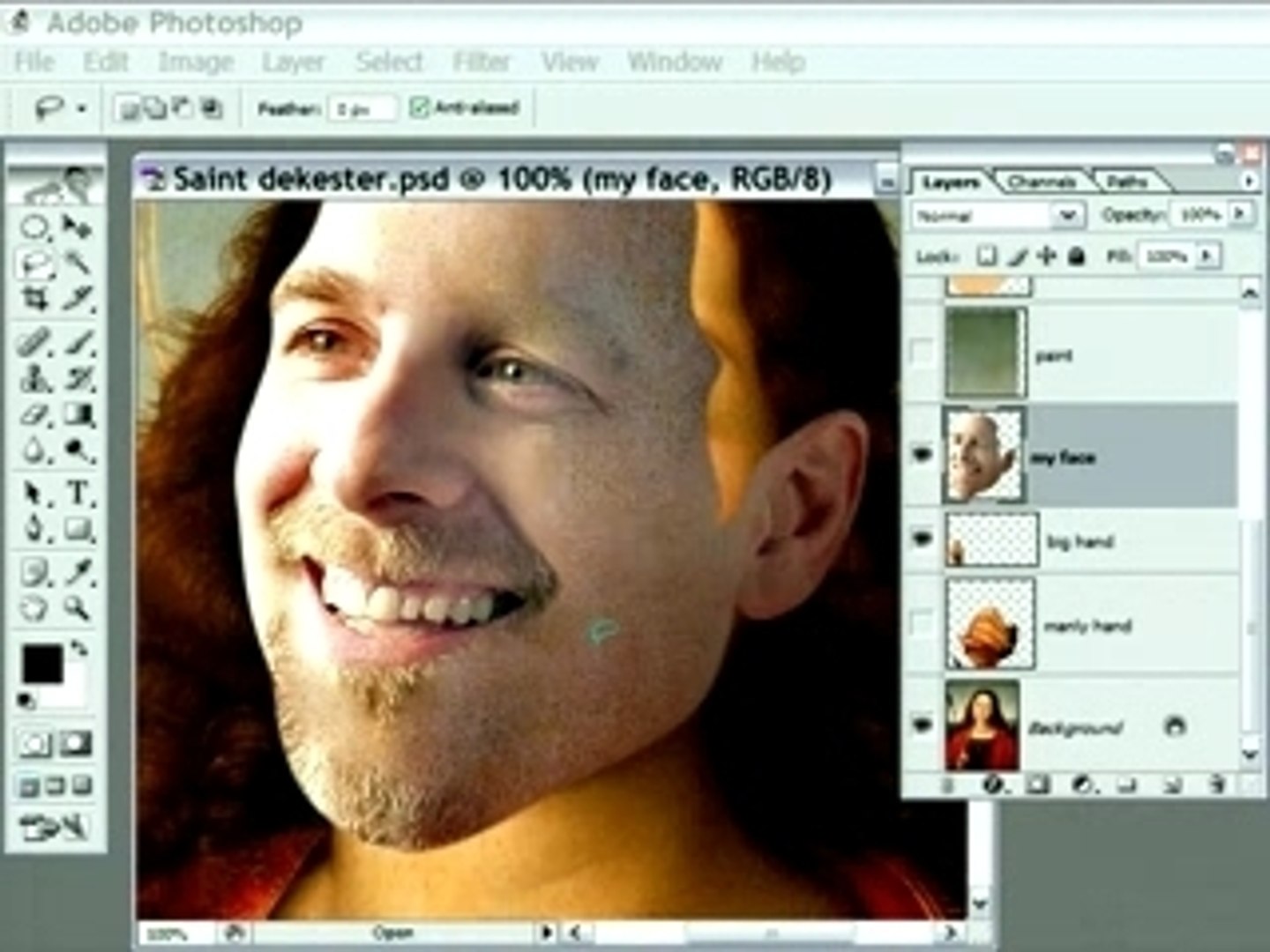Image resolution: width=1270 pixels, height=952 pixels.
Task: Select the Eraser tool
Action: (35, 414)
